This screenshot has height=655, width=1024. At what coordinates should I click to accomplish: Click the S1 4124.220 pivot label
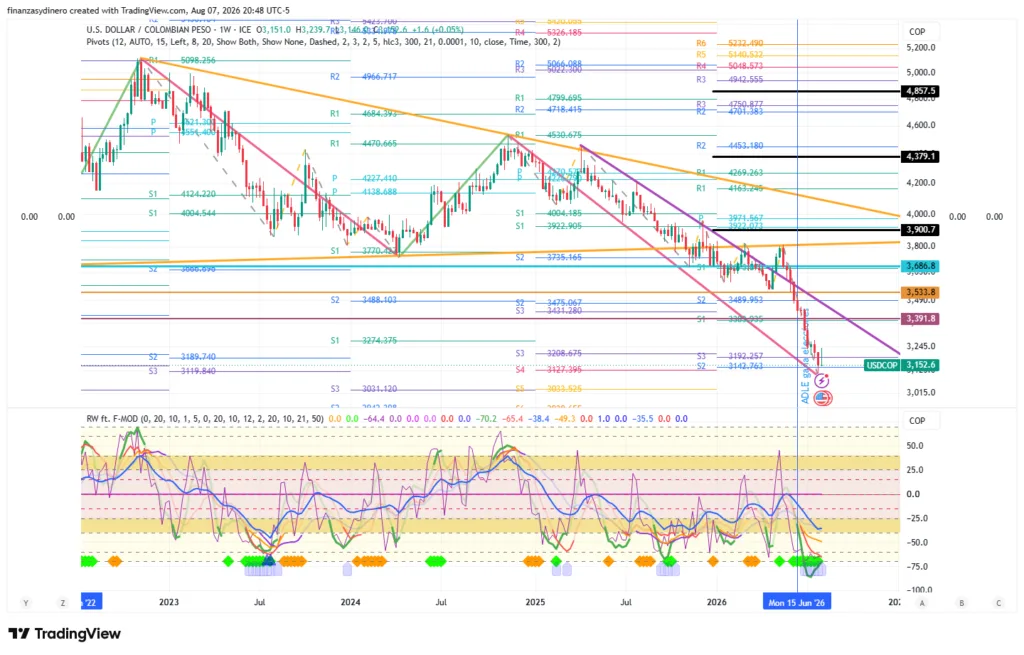point(182,194)
